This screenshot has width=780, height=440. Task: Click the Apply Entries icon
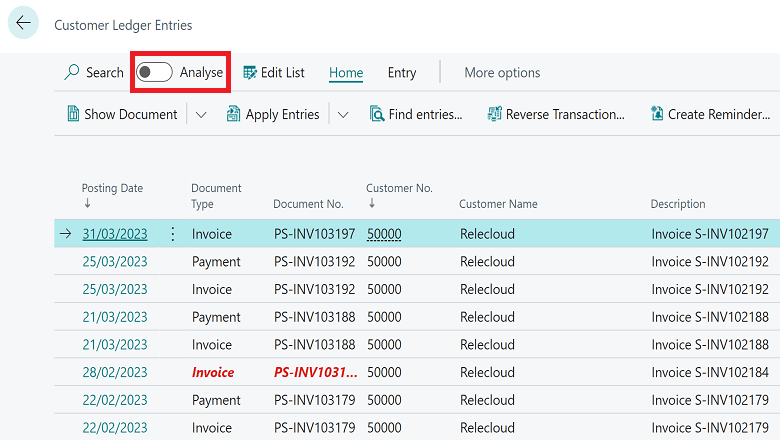(x=233, y=114)
